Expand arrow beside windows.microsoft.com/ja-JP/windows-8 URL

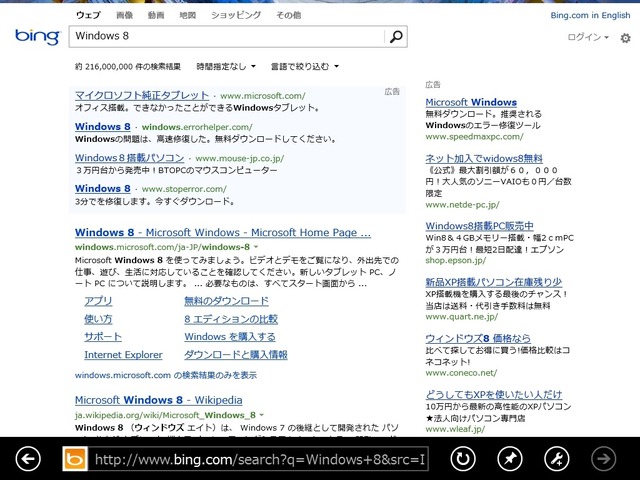(256, 247)
